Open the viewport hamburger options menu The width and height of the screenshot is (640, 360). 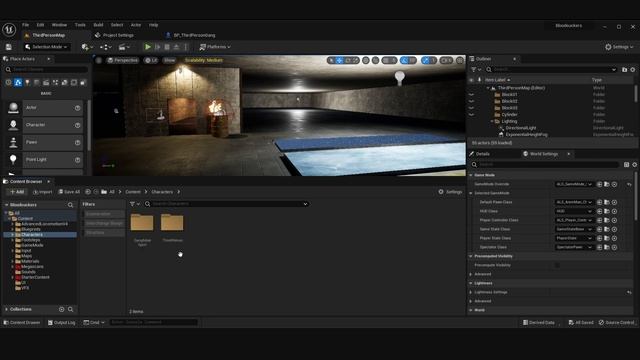99,60
